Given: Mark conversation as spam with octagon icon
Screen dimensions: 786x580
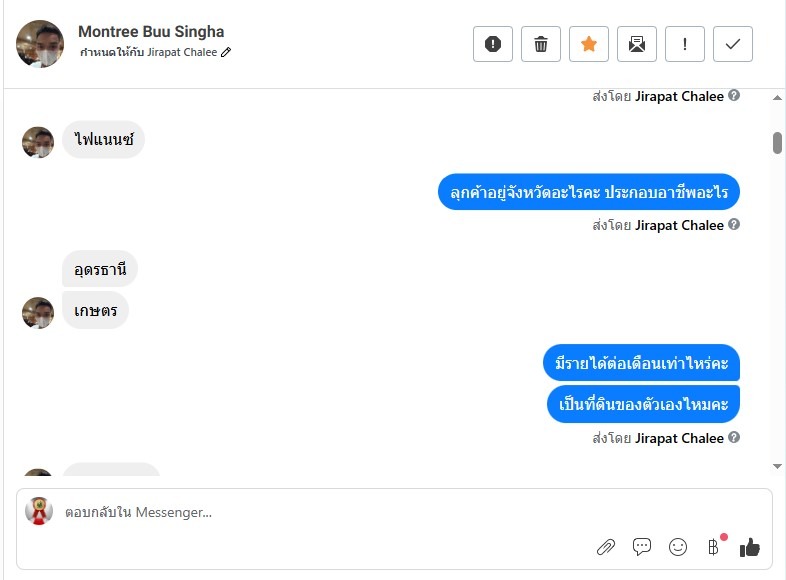Looking at the screenshot, I should click(493, 44).
